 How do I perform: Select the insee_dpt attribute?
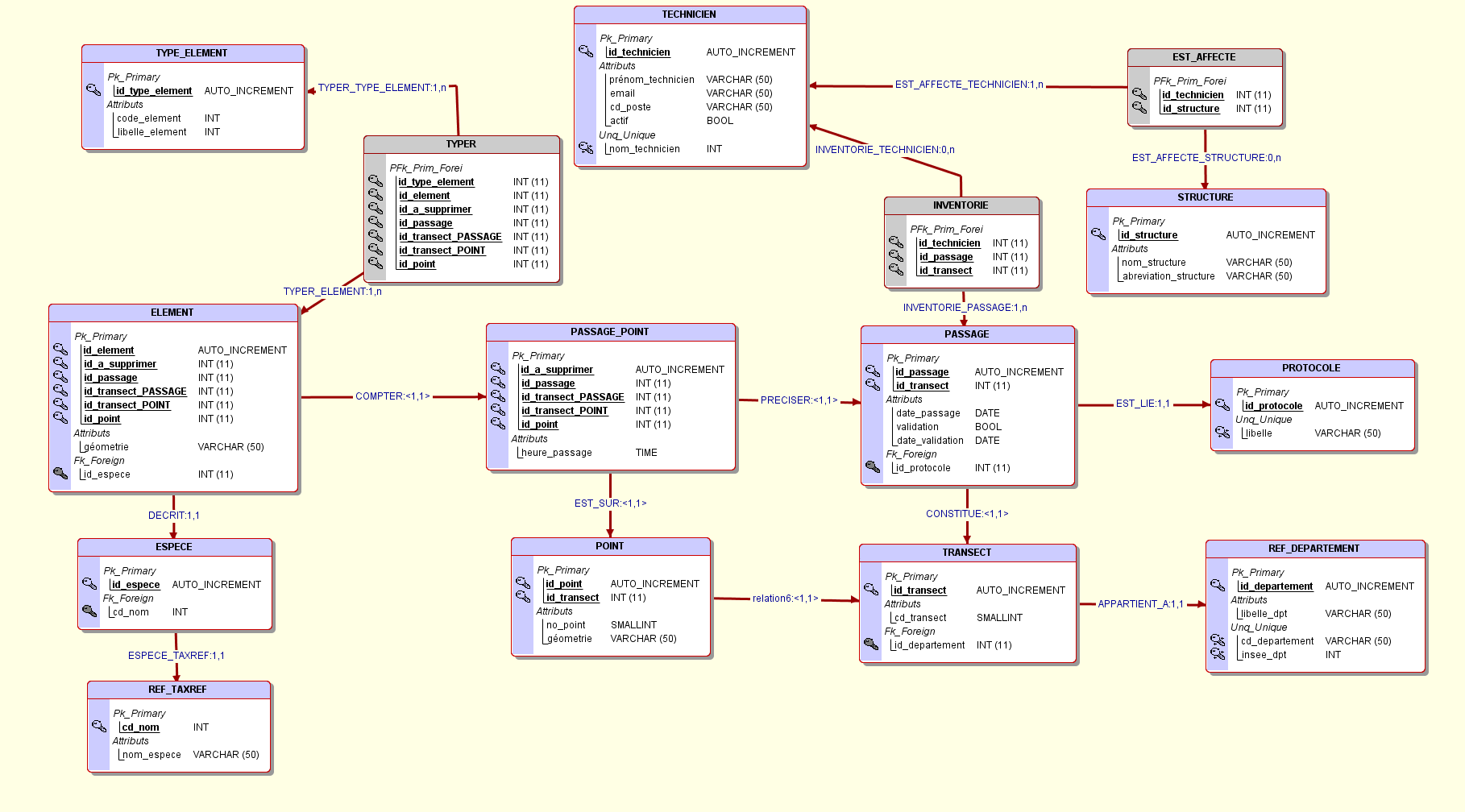pyautogui.click(x=1264, y=655)
